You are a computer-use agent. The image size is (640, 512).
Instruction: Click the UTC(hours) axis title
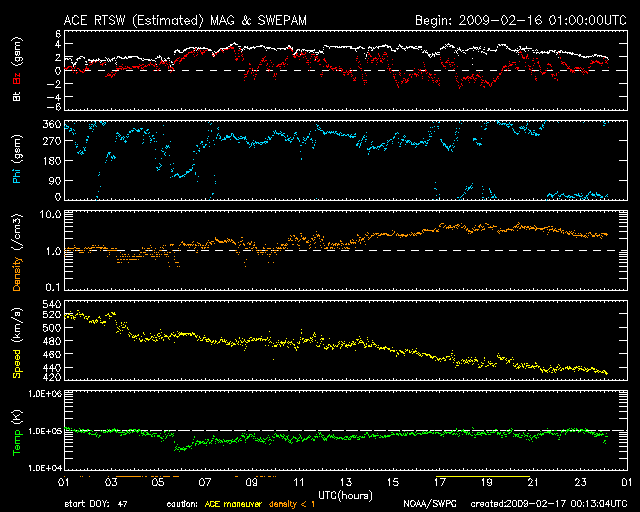(x=346, y=493)
